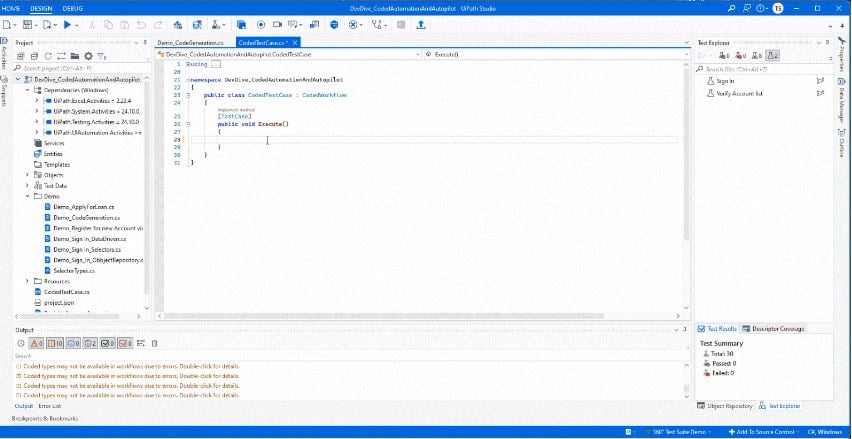Collapse the Demo folder node
This screenshot has width=852, height=439.
(27, 196)
